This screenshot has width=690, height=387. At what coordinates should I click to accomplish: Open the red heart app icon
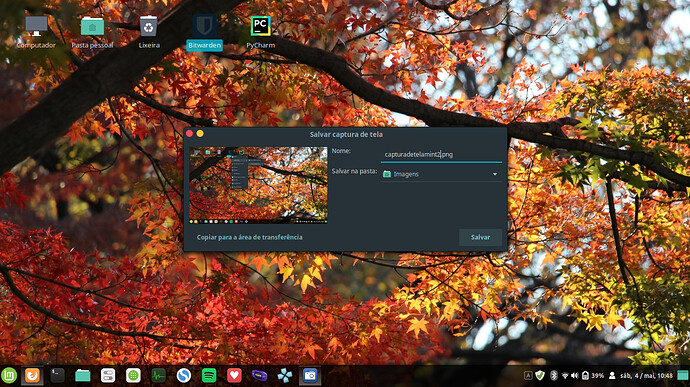click(234, 376)
